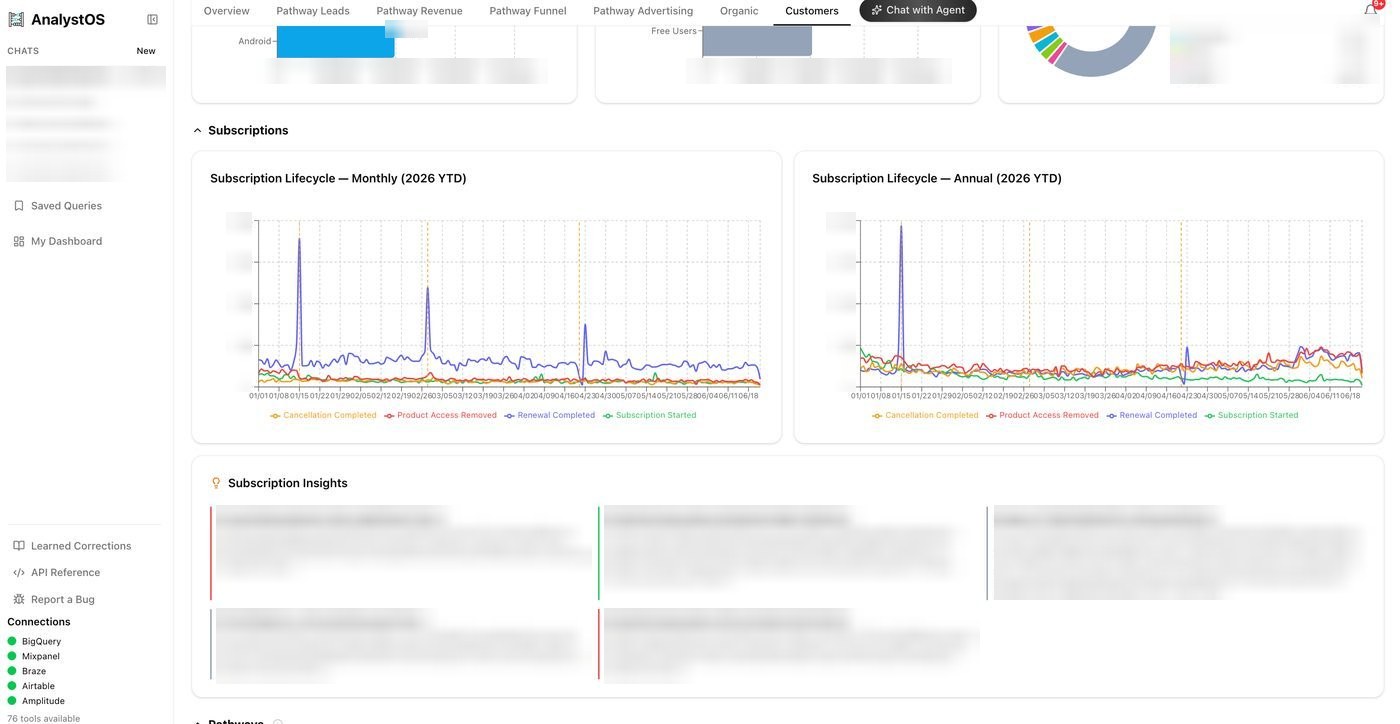Click Cancellation Completed legend in Monthly chart
This screenshot has height=724, width=1400.
[x=324, y=415]
